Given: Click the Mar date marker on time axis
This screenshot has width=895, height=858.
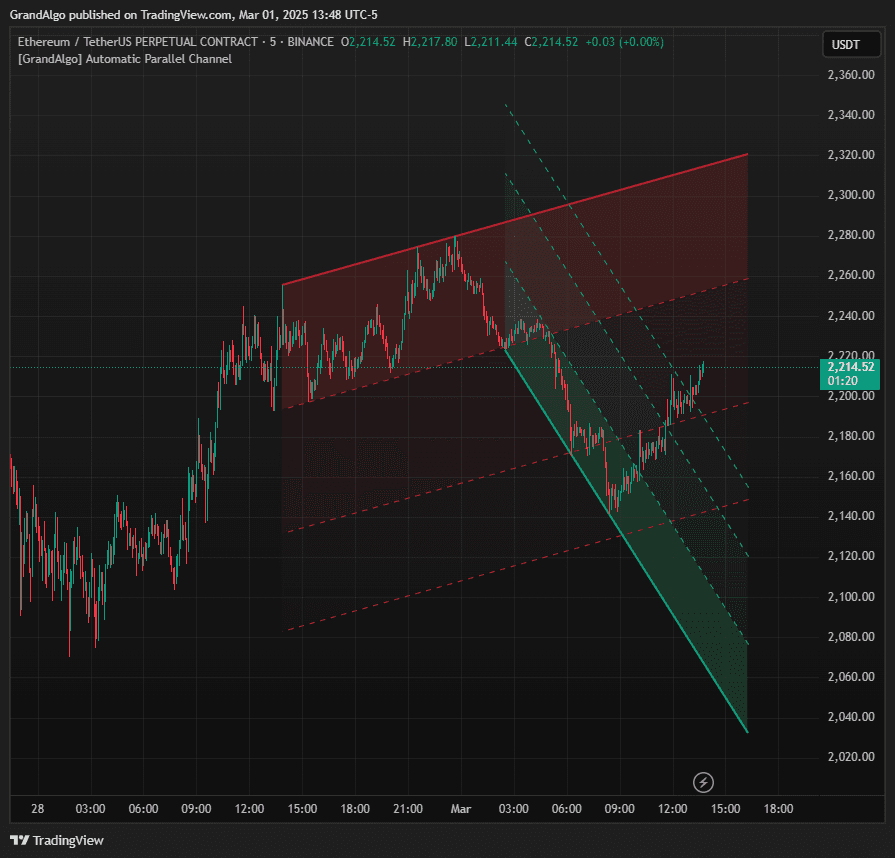Looking at the screenshot, I should coord(460,808).
